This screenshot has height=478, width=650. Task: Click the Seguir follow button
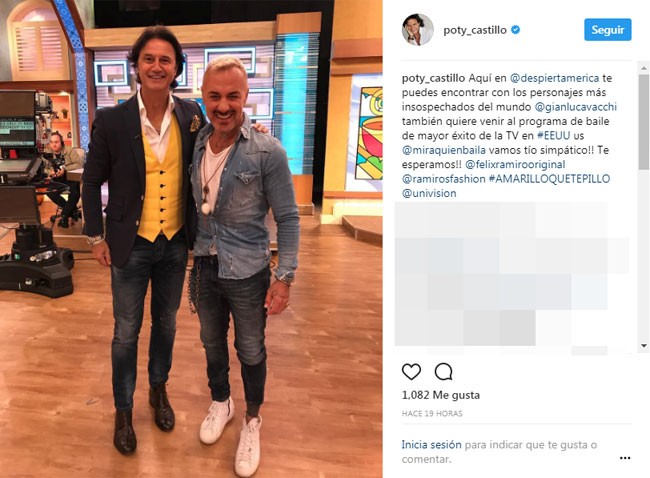(x=608, y=30)
